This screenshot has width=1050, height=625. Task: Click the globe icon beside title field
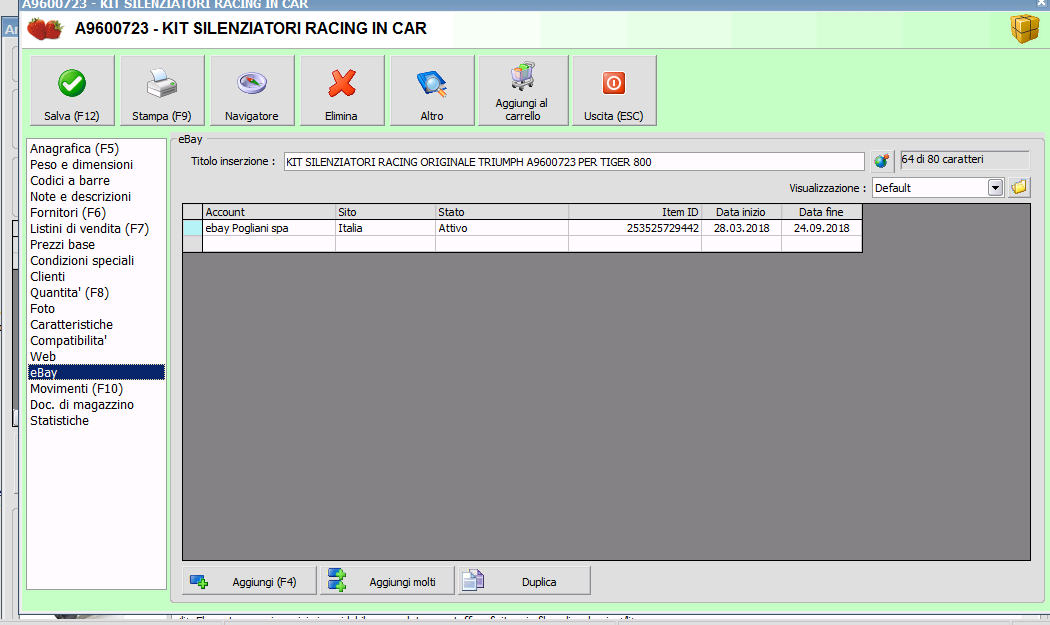[x=881, y=161]
